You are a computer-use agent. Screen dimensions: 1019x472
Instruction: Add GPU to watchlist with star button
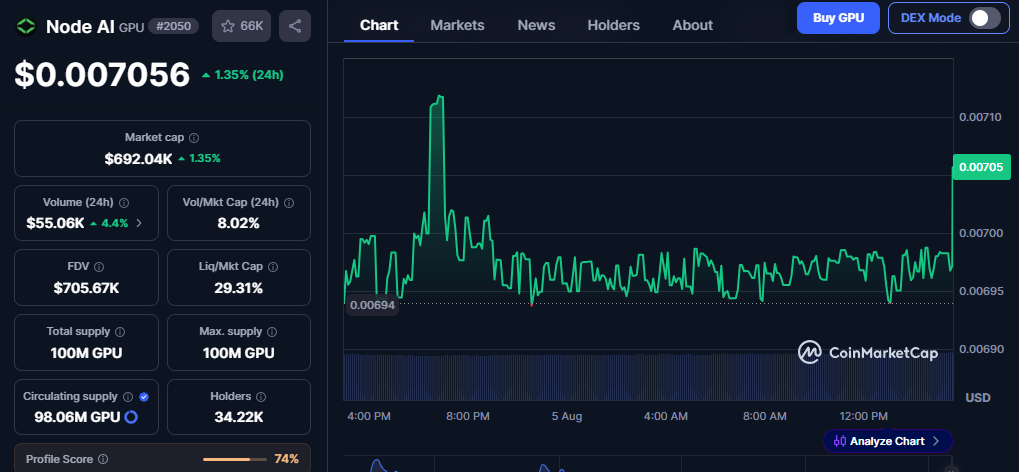(241, 26)
